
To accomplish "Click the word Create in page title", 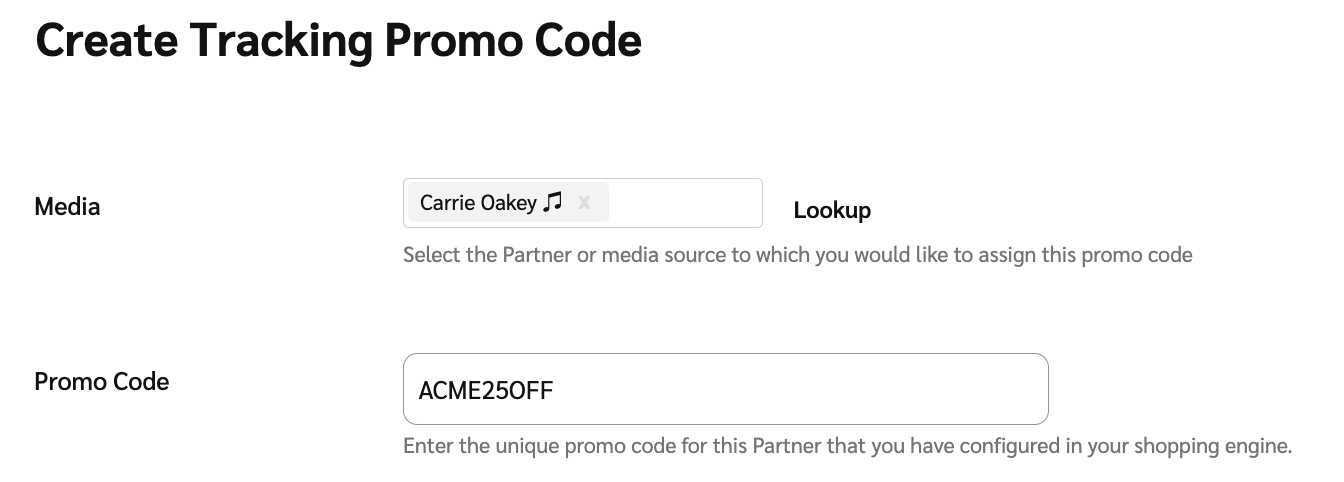I will (x=105, y=41).
